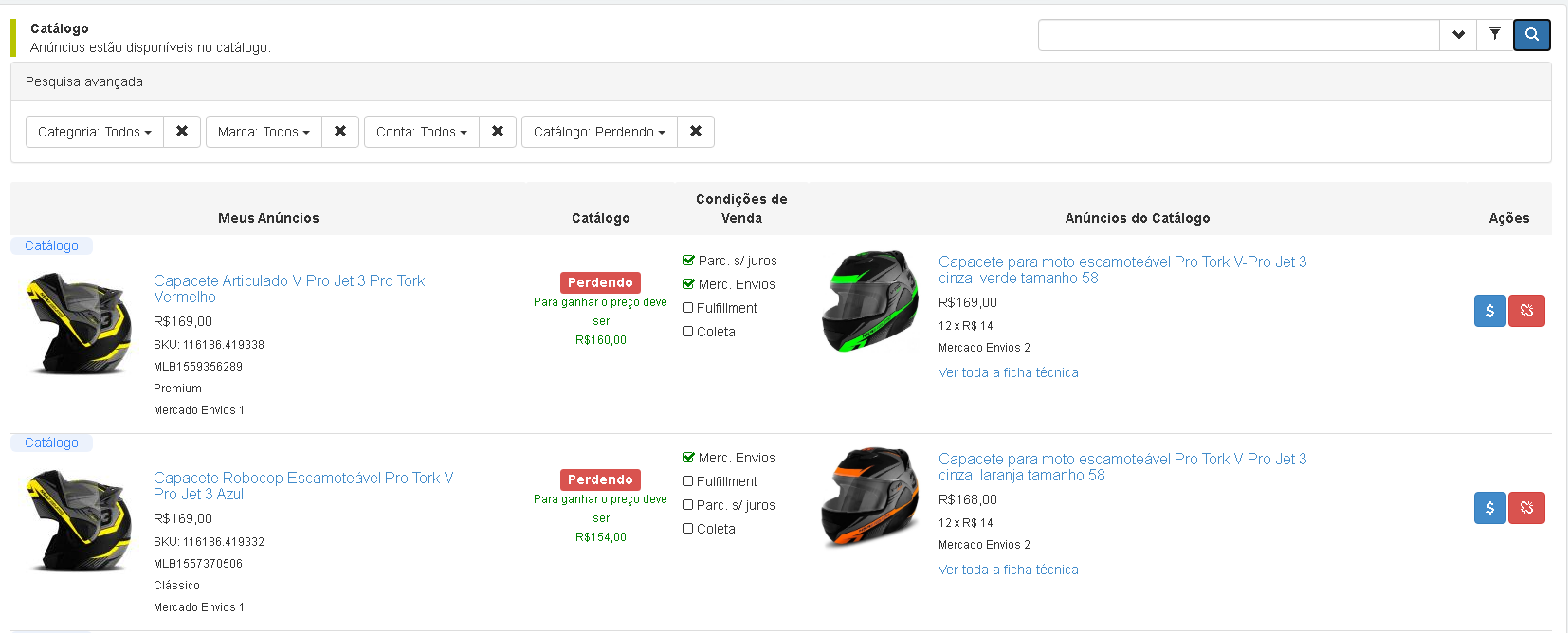Viewport: 1568px width, 633px height.
Task: Click the Anúncios do Catálogo column header
Action: click(x=1138, y=218)
